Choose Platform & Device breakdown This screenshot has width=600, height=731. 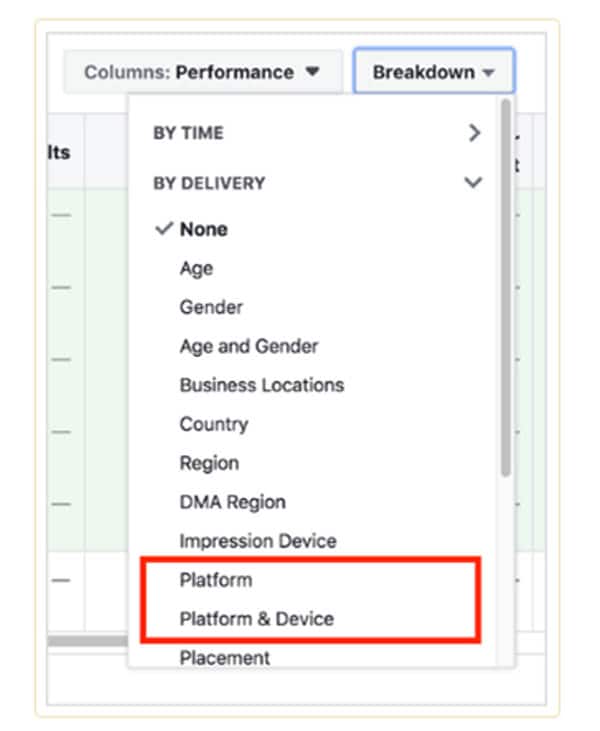click(x=257, y=619)
